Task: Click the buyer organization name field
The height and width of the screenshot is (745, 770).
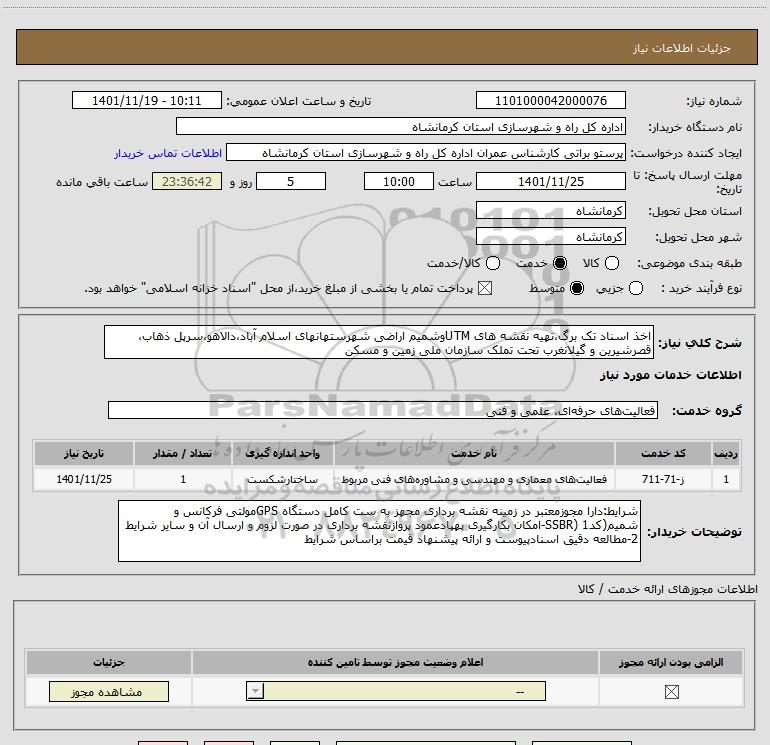Action: [x=401, y=126]
